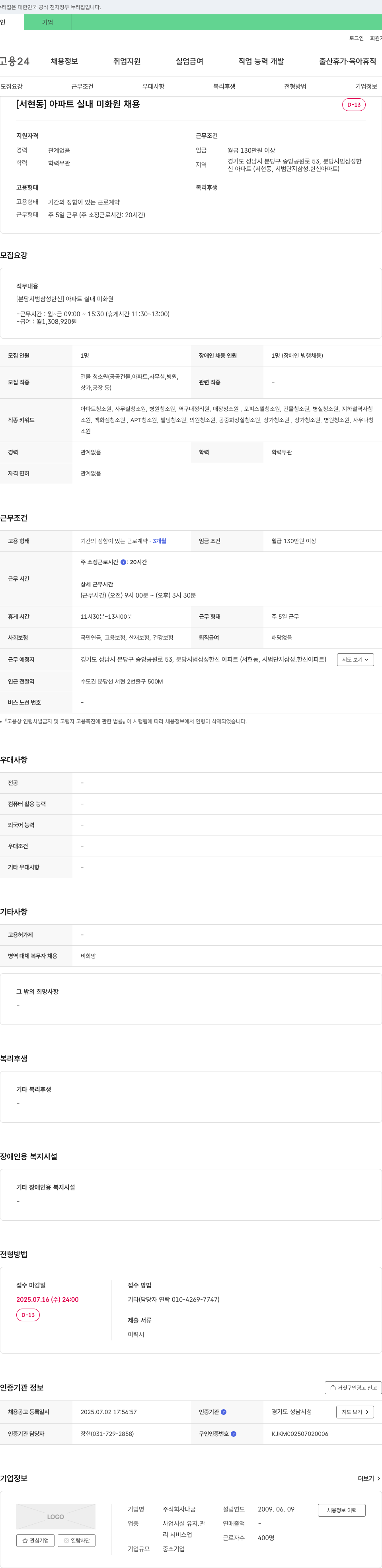Open help icon beside 주 소정근로시간
Image resolution: width=382 pixels, height=1568 pixels.
tap(123, 563)
